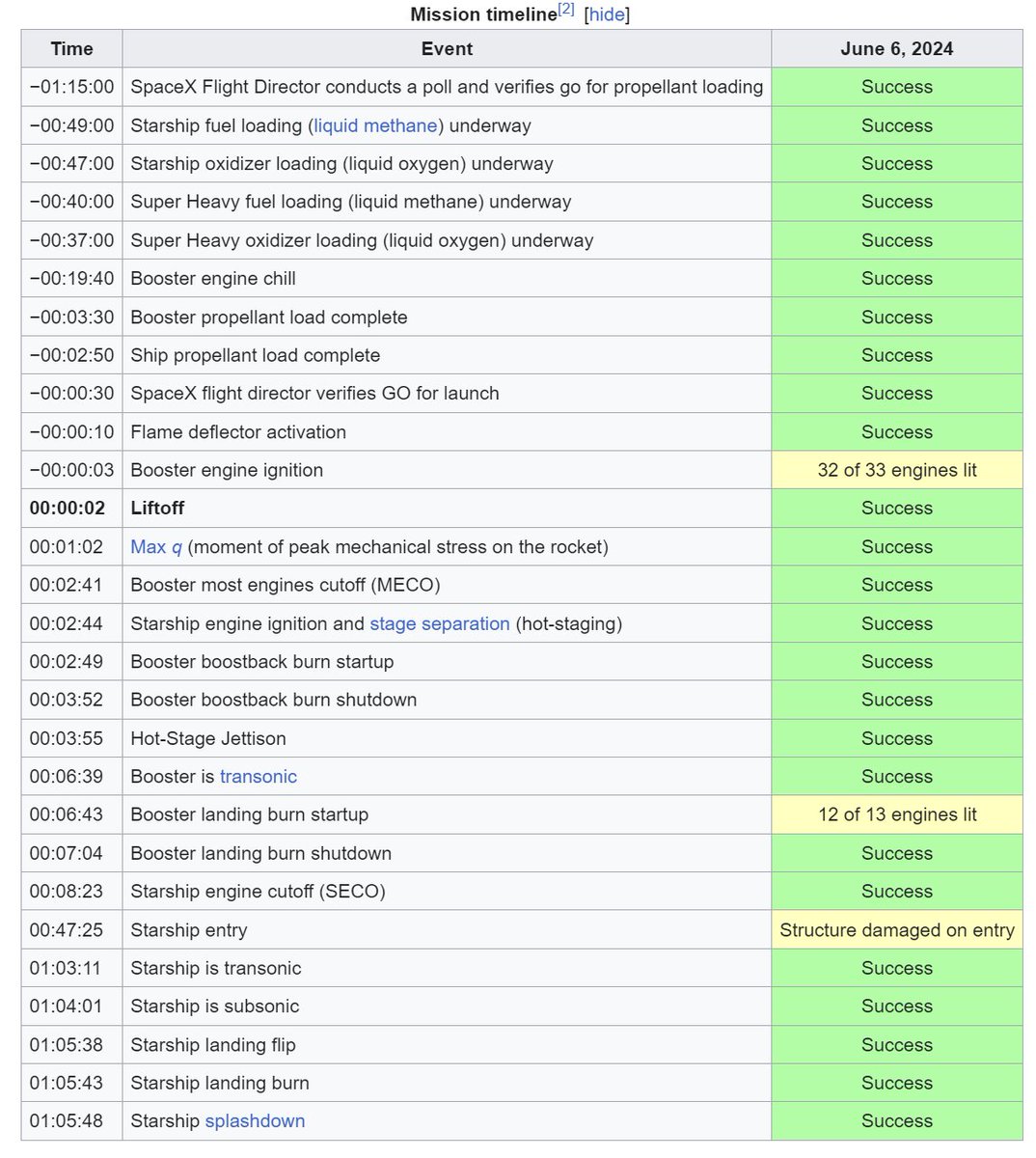This screenshot has width=1036, height=1158.
Task: Click the −00:49:00 time cell
Action: pos(71,125)
